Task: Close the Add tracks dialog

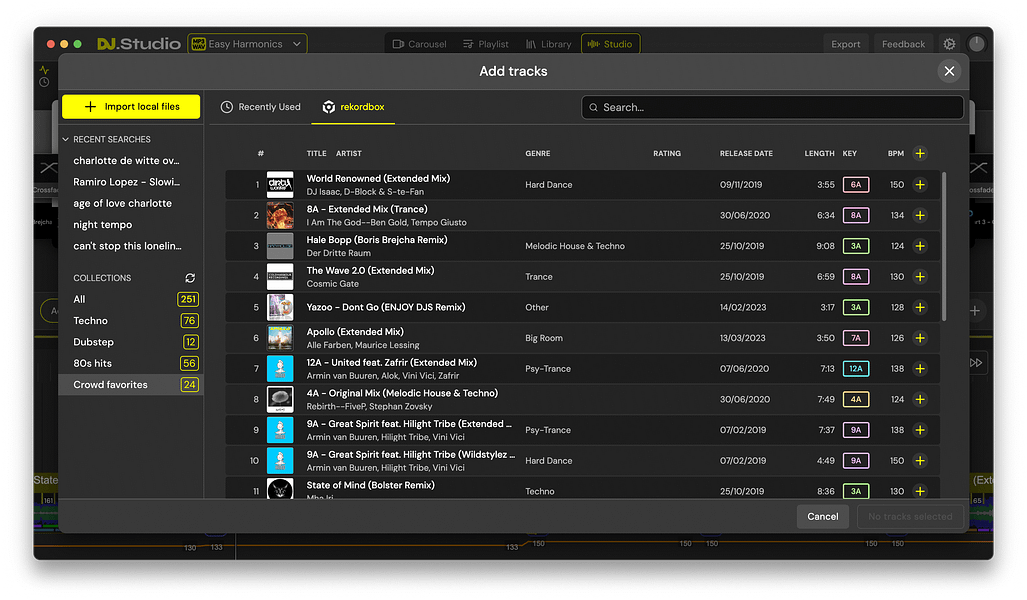Action: [x=949, y=71]
